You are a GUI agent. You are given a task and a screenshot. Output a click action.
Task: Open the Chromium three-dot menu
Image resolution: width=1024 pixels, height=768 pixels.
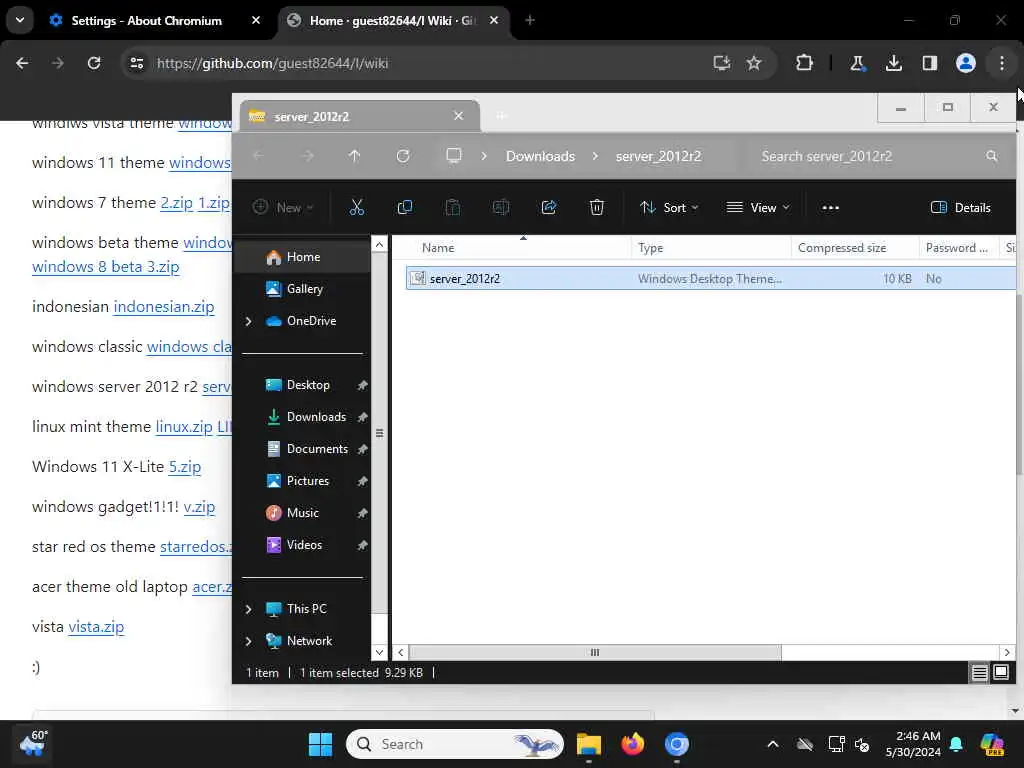coord(1002,63)
